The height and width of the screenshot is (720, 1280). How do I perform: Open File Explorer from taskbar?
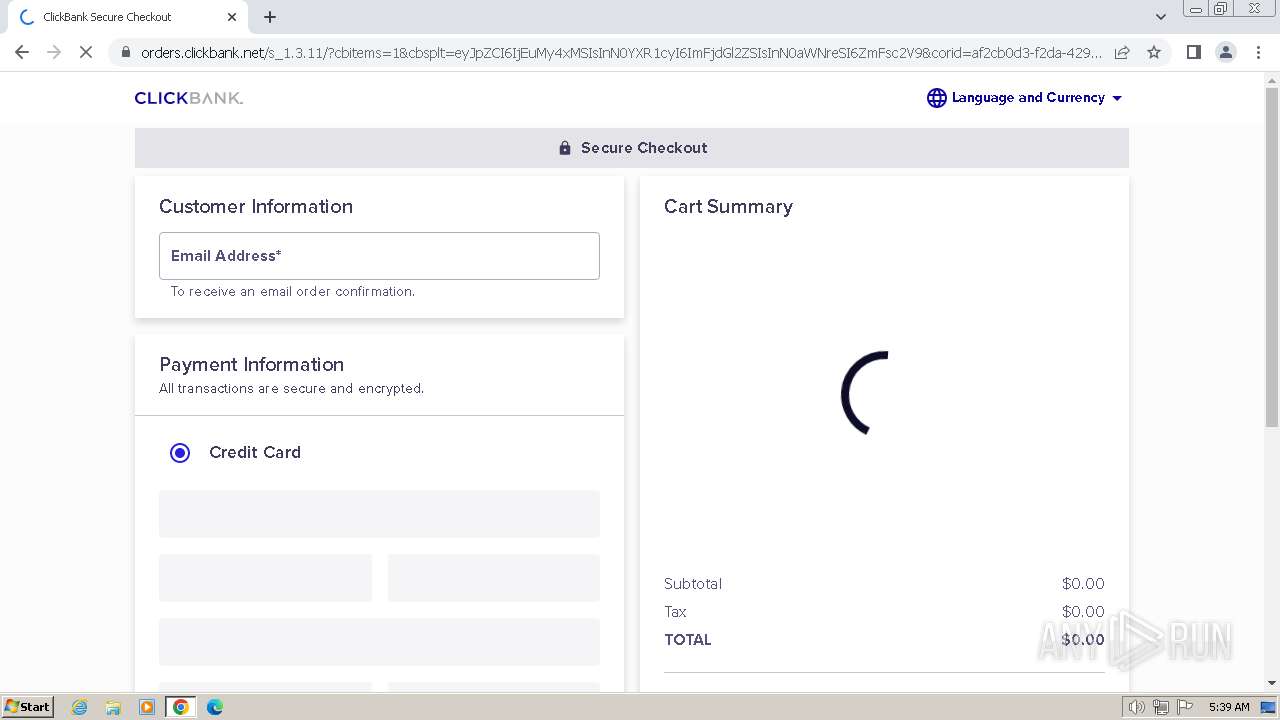[x=113, y=707]
